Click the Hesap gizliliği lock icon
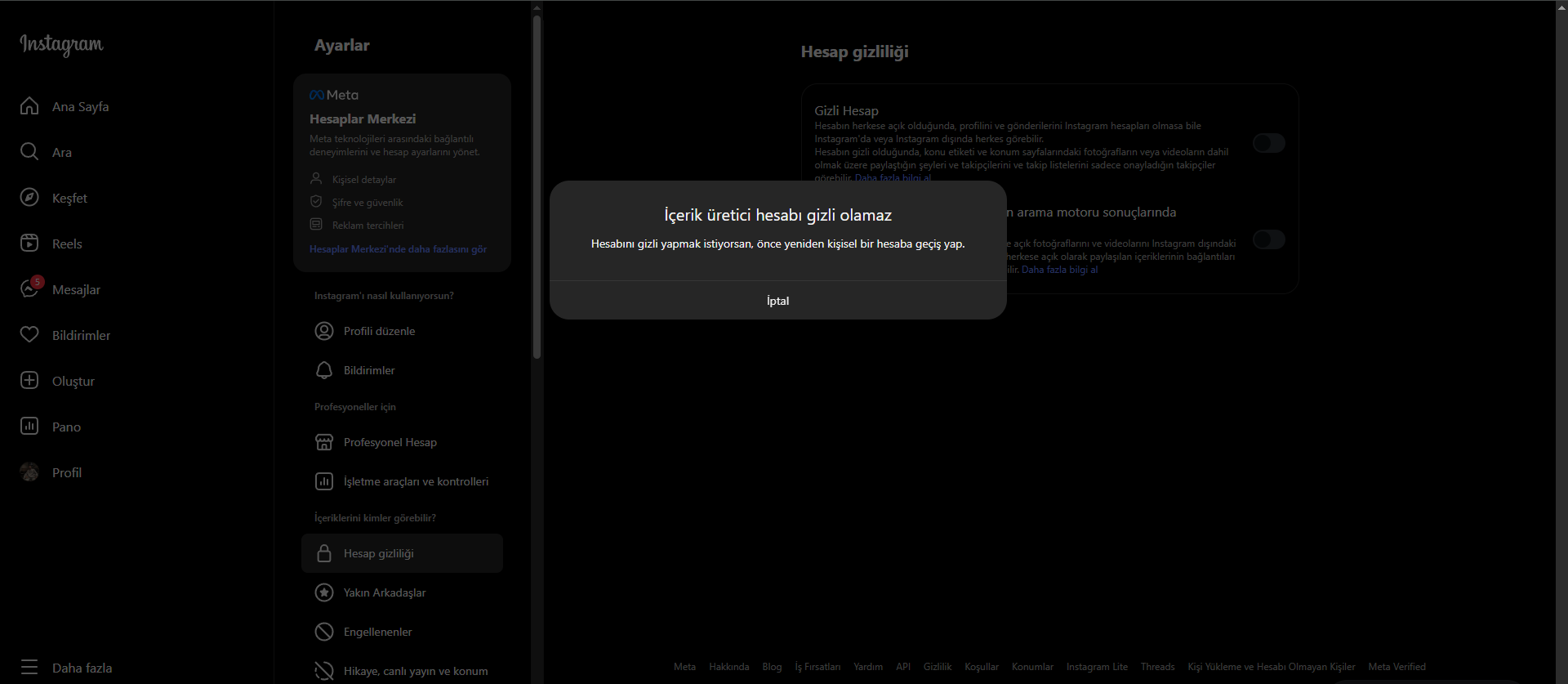1568x684 pixels. click(x=324, y=553)
